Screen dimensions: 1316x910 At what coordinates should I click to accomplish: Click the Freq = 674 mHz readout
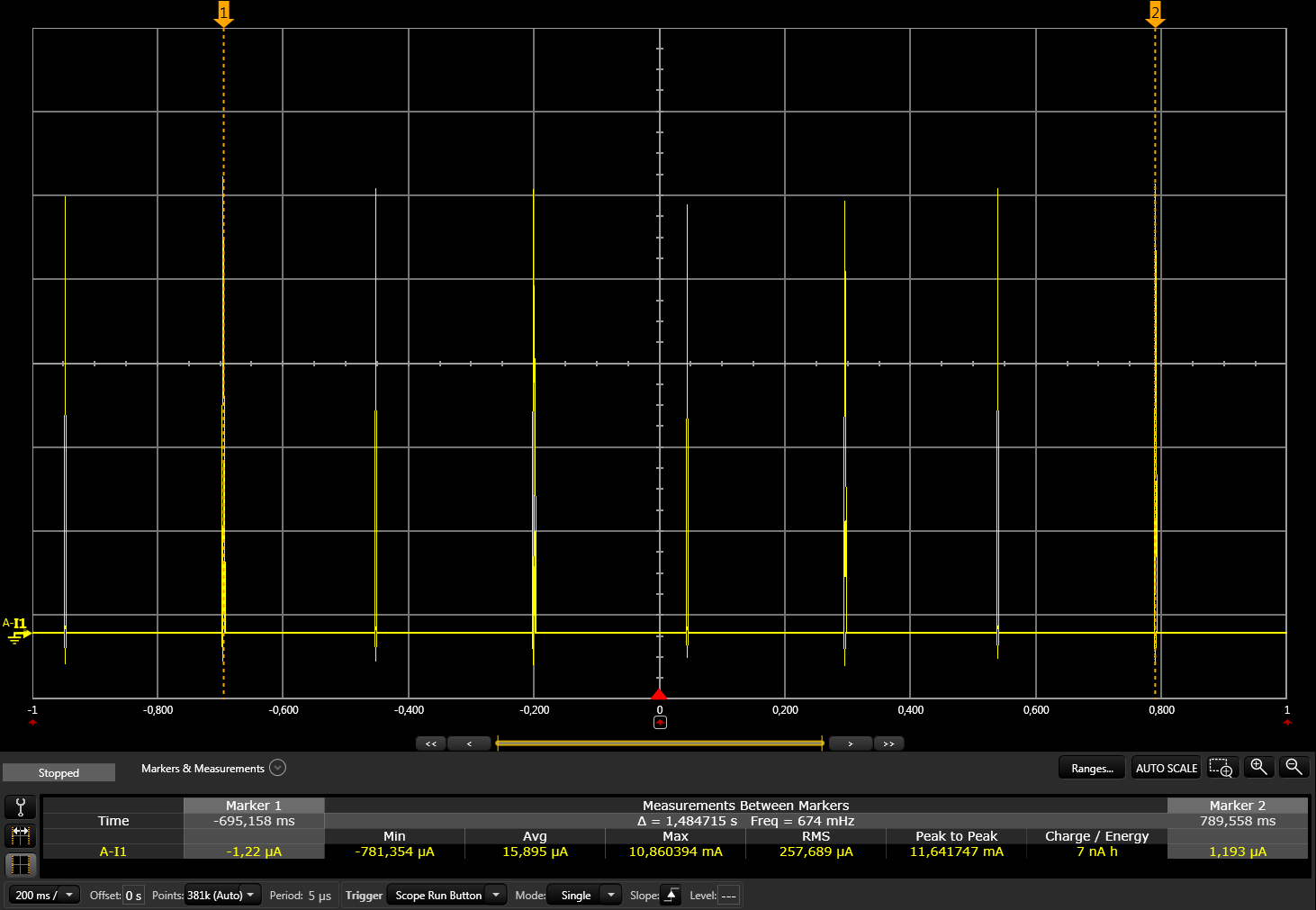[802, 821]
